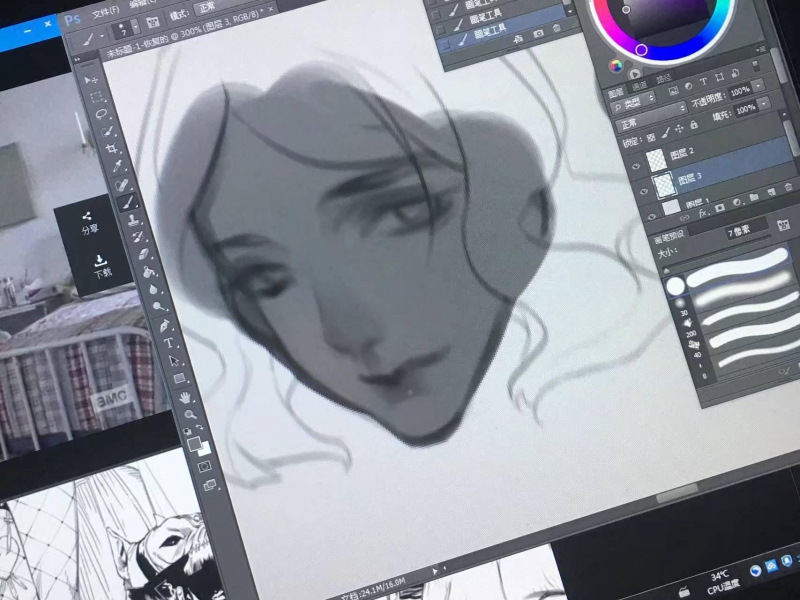Image resolution: width=800 pixels, height=600 pixels.
Task: Delete the history state with the trash icon
Action: click(557, 28)
